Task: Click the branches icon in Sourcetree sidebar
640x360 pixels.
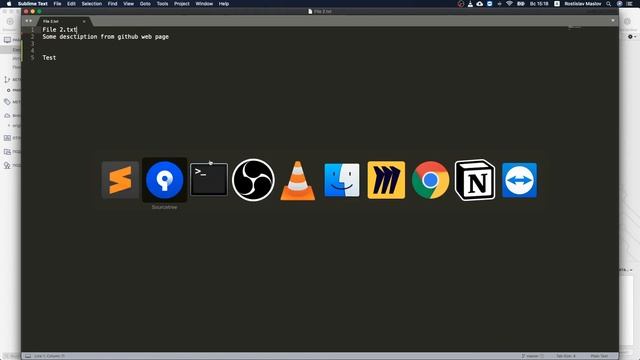Action: 7,79
